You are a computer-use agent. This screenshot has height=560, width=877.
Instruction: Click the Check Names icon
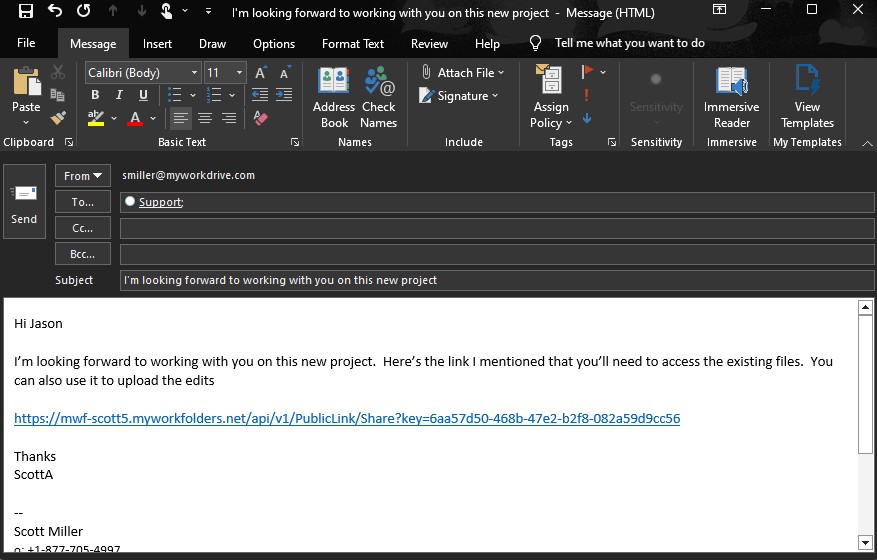pos(378,97)
